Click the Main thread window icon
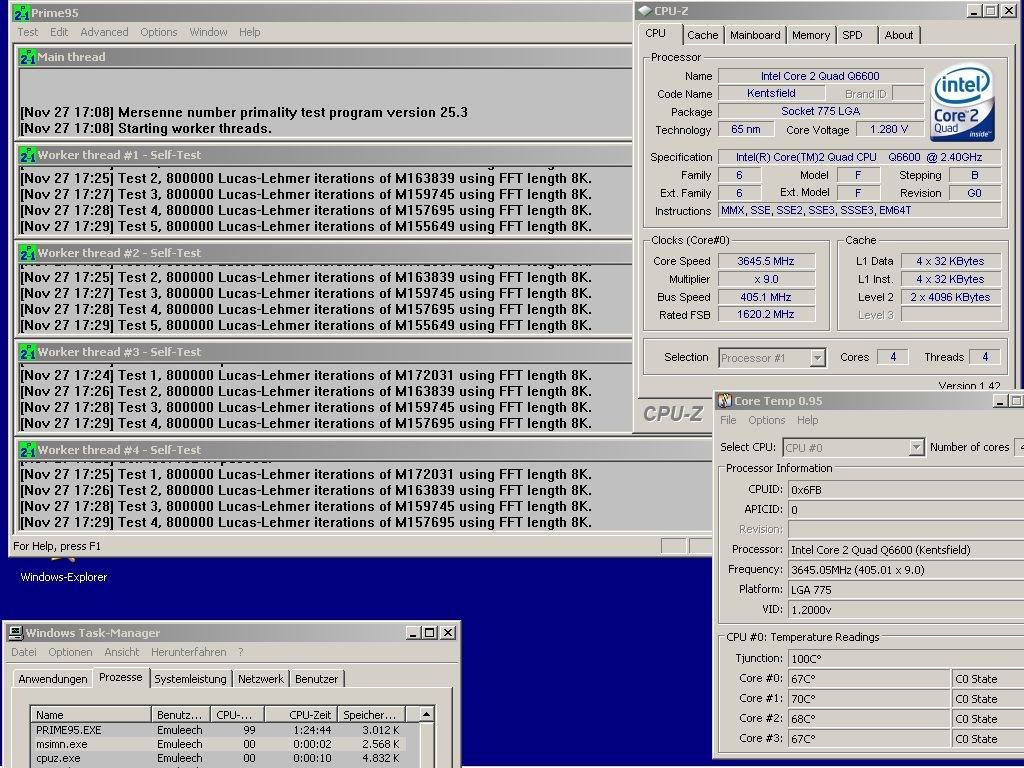The height and width of the screenshot is (768, 1024). point(27,57)
